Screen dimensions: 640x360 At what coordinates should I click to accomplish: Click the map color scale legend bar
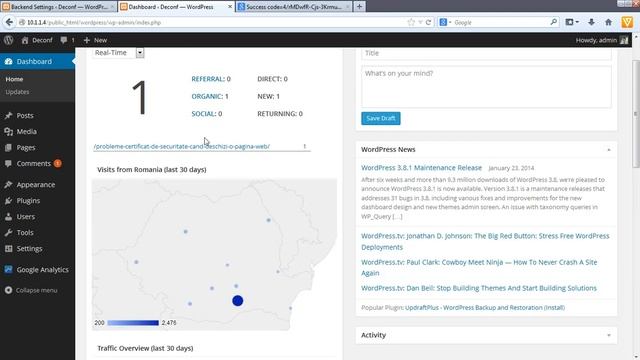click(133, 323)
